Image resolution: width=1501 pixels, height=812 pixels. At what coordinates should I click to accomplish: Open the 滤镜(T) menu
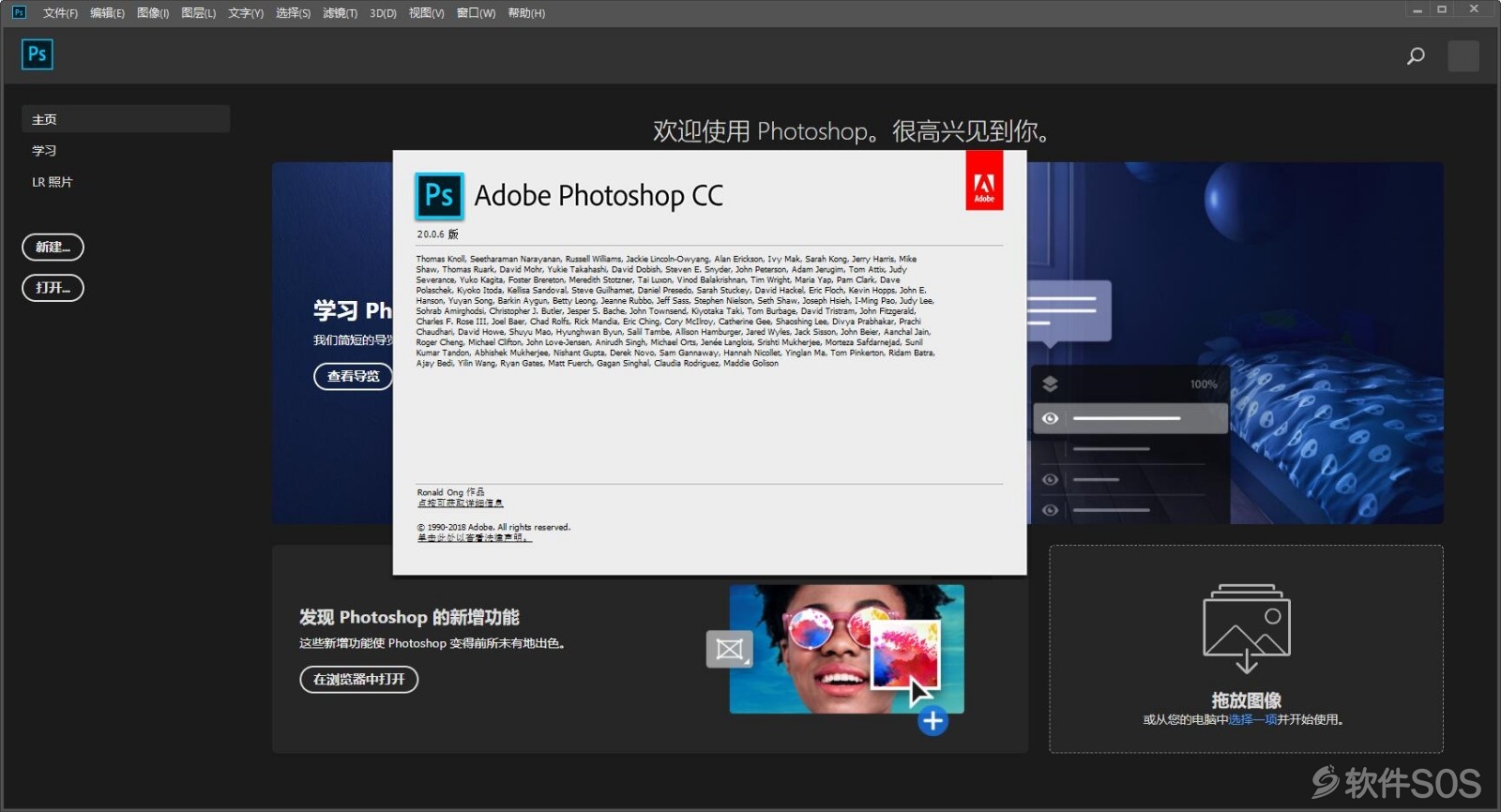[340, 13]
